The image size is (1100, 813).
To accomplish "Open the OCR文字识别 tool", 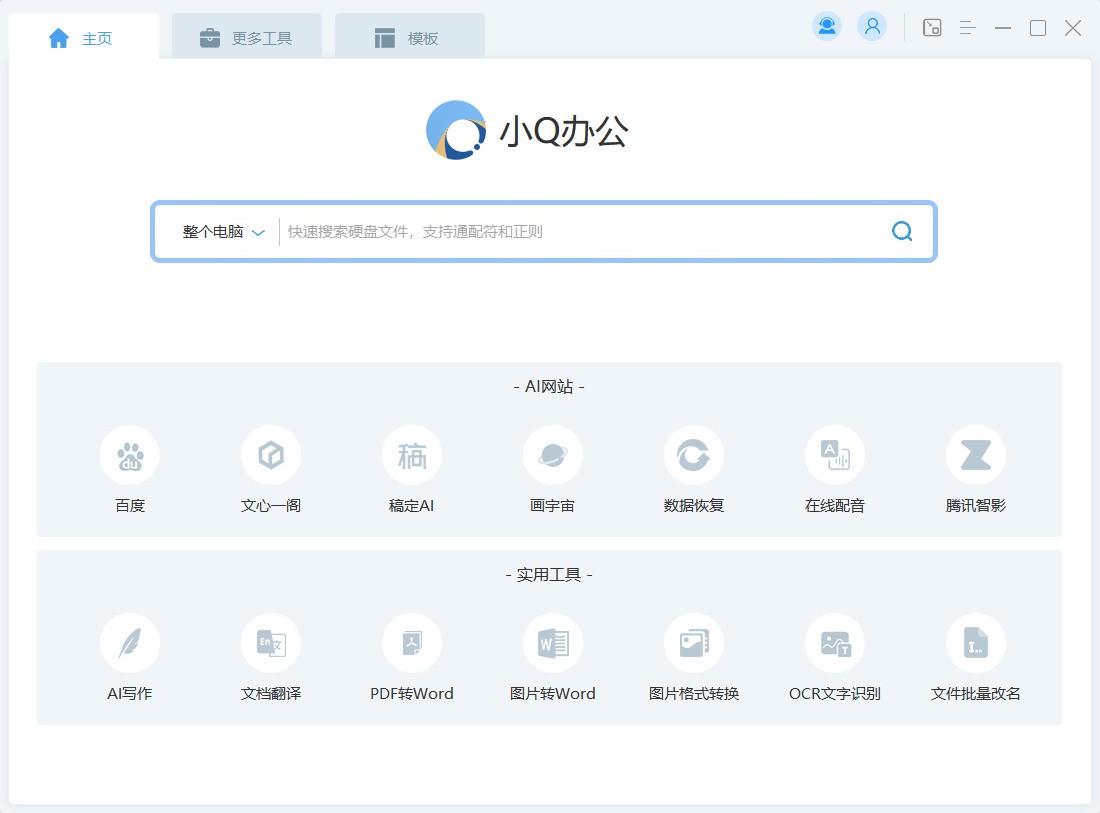I will pyautogui.click(x=835, y=644).
